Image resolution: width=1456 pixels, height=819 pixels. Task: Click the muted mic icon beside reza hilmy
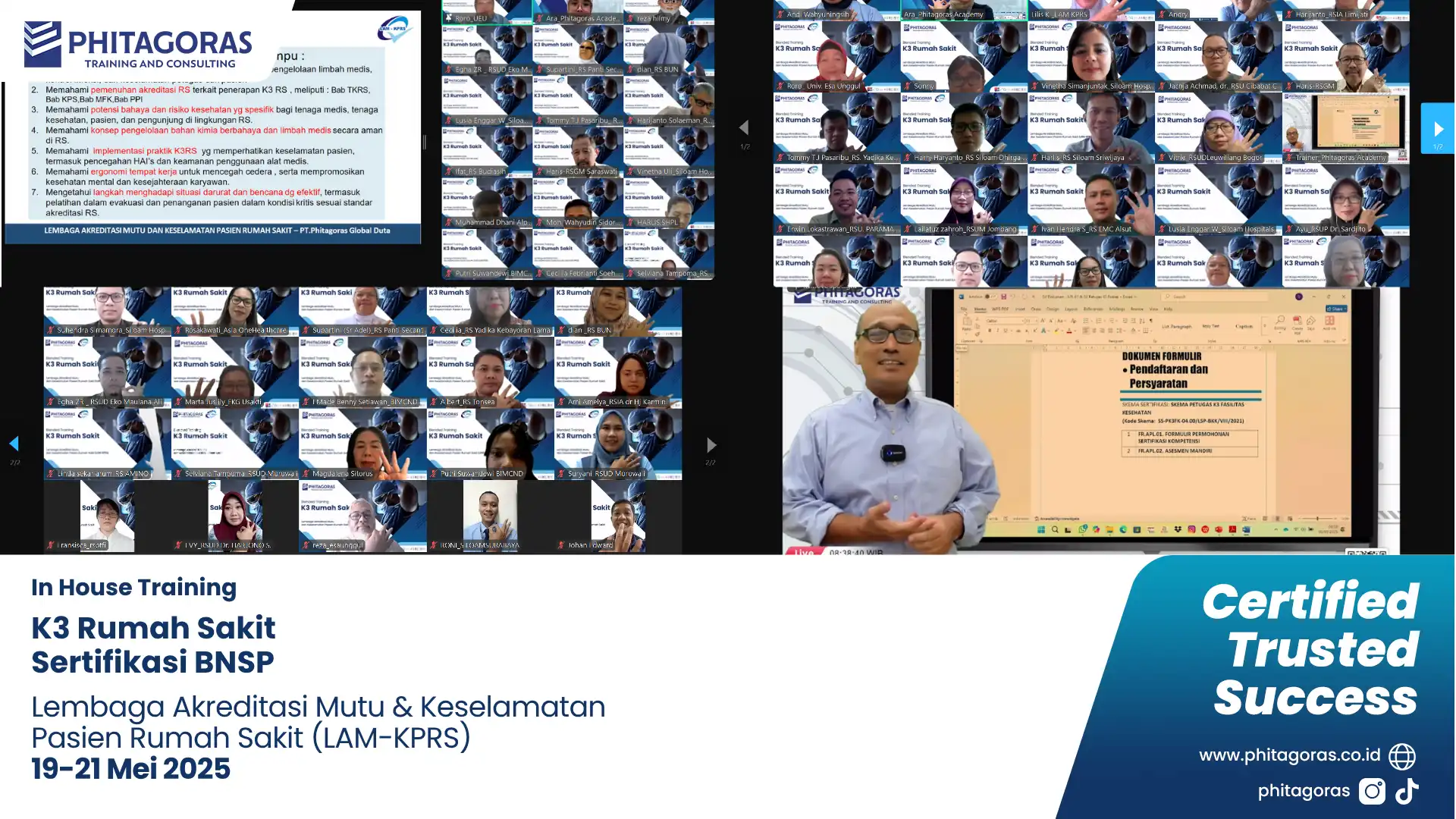tap(629, 18)
